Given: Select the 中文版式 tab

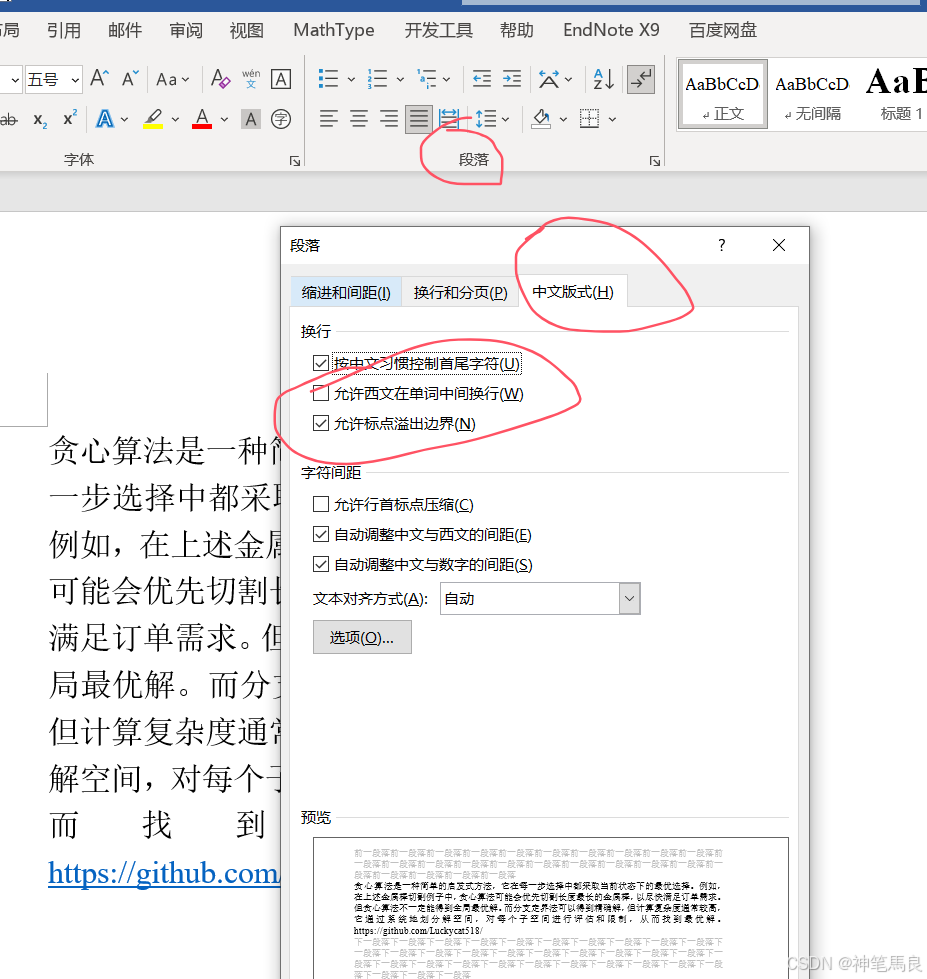Looking at the screenshot, I should [573, 292].
